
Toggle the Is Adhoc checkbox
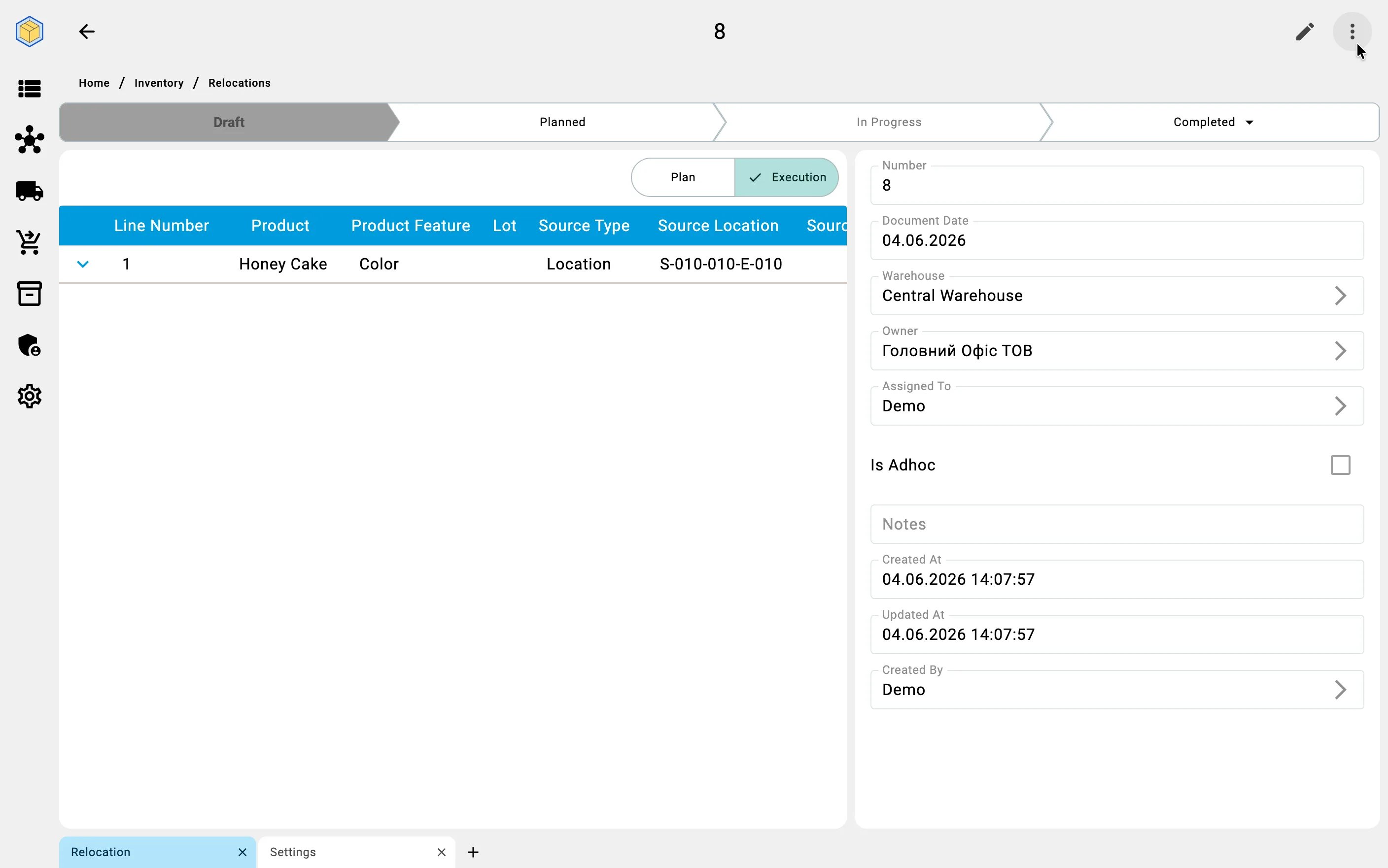click(1340, 465)
